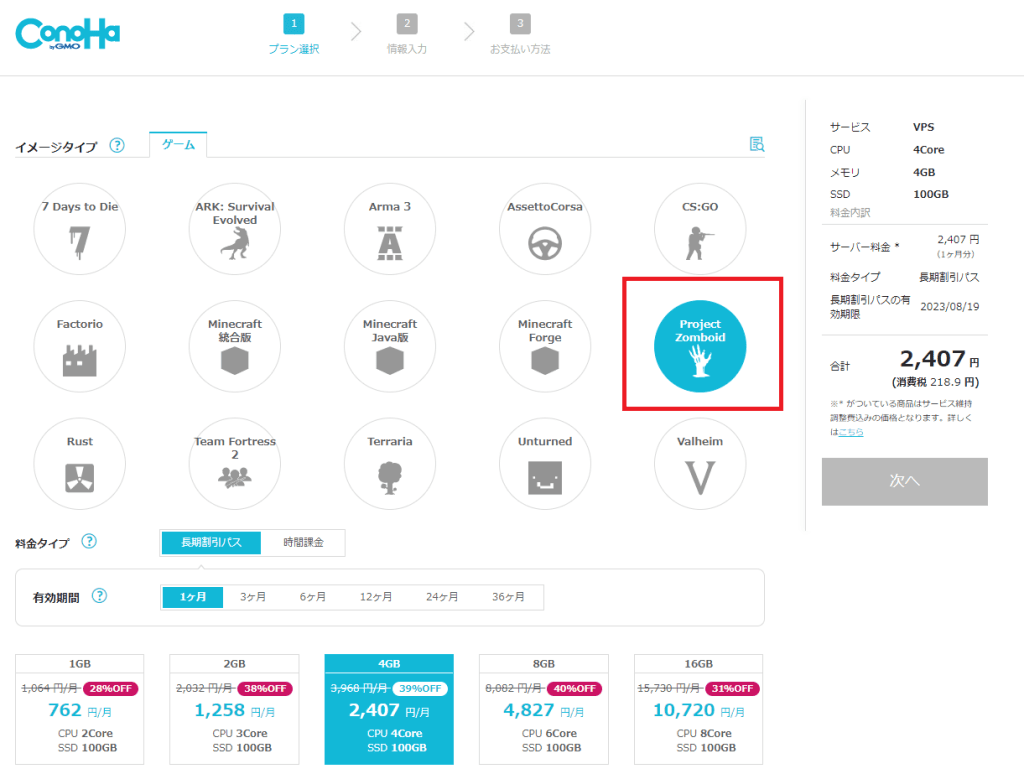
Task: Open the こちら details link
Action: tap(851, 432)
